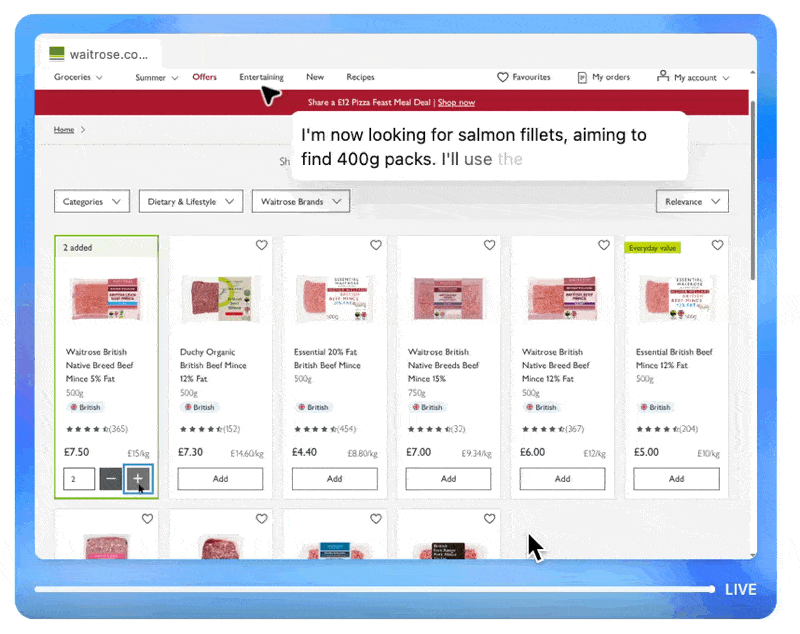
Task: Add Native Breed Beef Mince 12% Fat £6.00
Action: pos(563,479)
